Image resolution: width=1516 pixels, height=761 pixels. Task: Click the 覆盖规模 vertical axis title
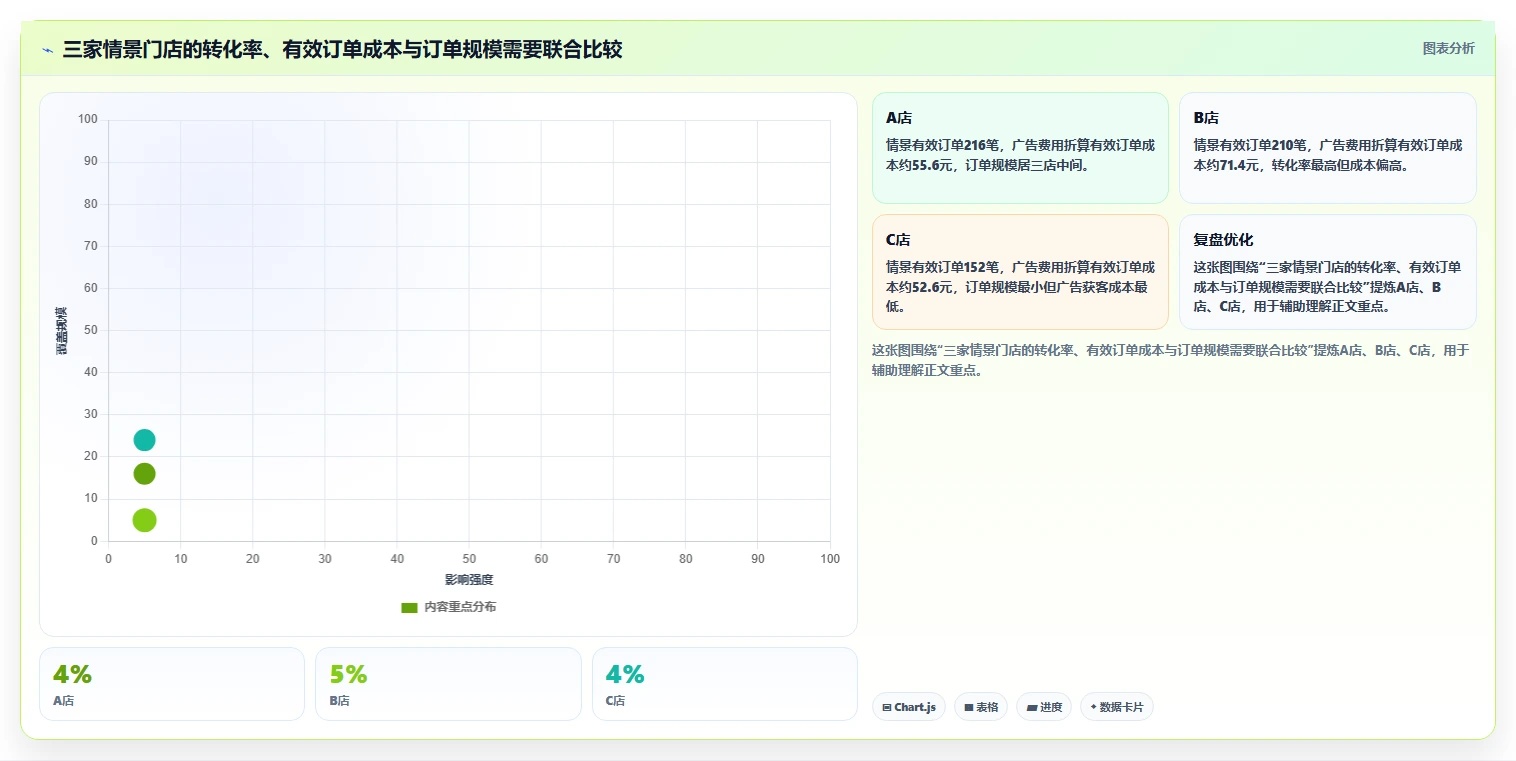(x=62, y=331)
